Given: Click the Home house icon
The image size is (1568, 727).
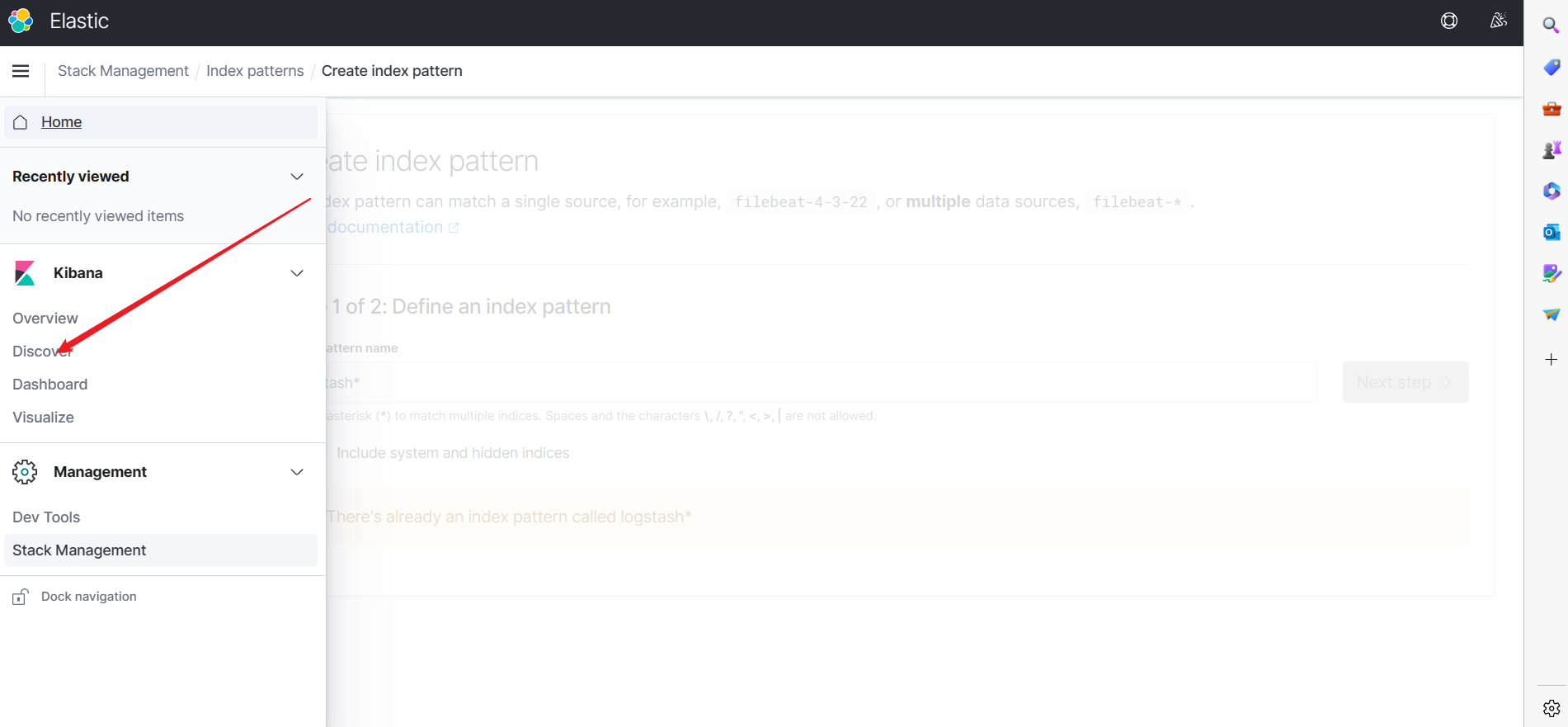Looking at the screenshot, I should [x=21, y=122].
